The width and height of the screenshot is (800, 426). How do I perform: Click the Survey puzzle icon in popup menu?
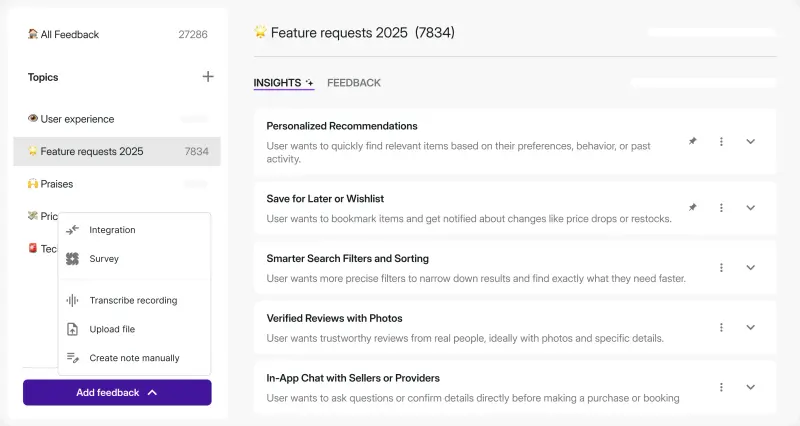pos(72,259)
